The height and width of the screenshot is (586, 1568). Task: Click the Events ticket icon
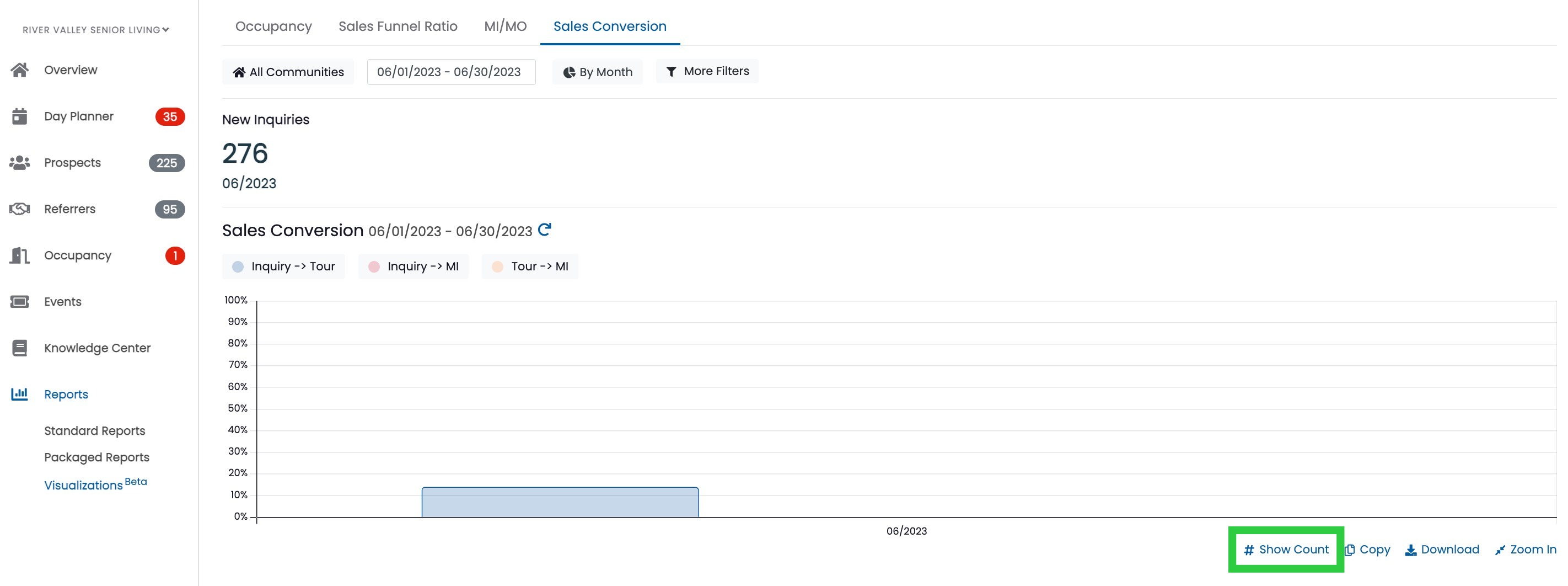click(19, 301)
